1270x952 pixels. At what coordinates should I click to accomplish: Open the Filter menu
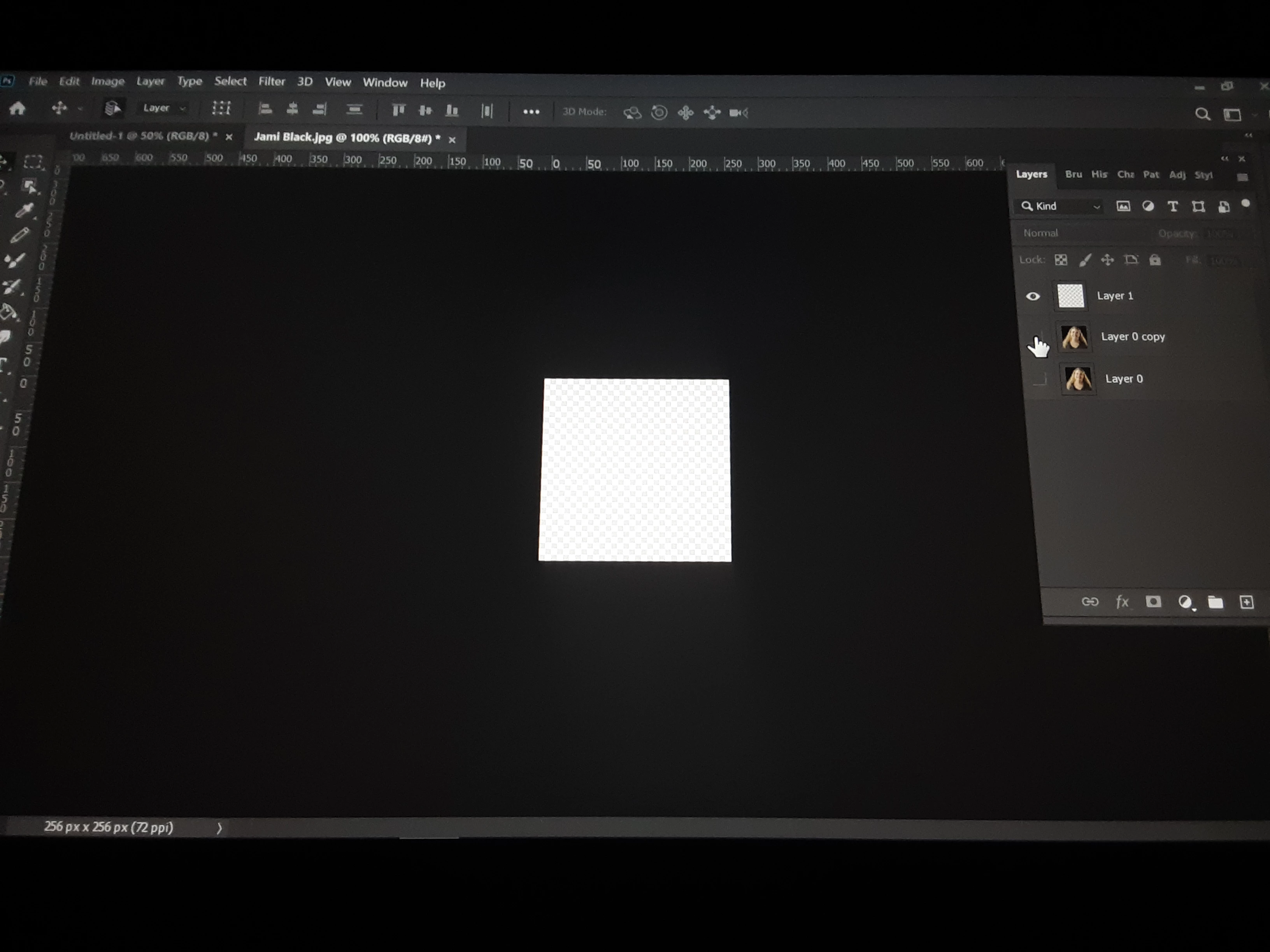(x=271, y=82)
